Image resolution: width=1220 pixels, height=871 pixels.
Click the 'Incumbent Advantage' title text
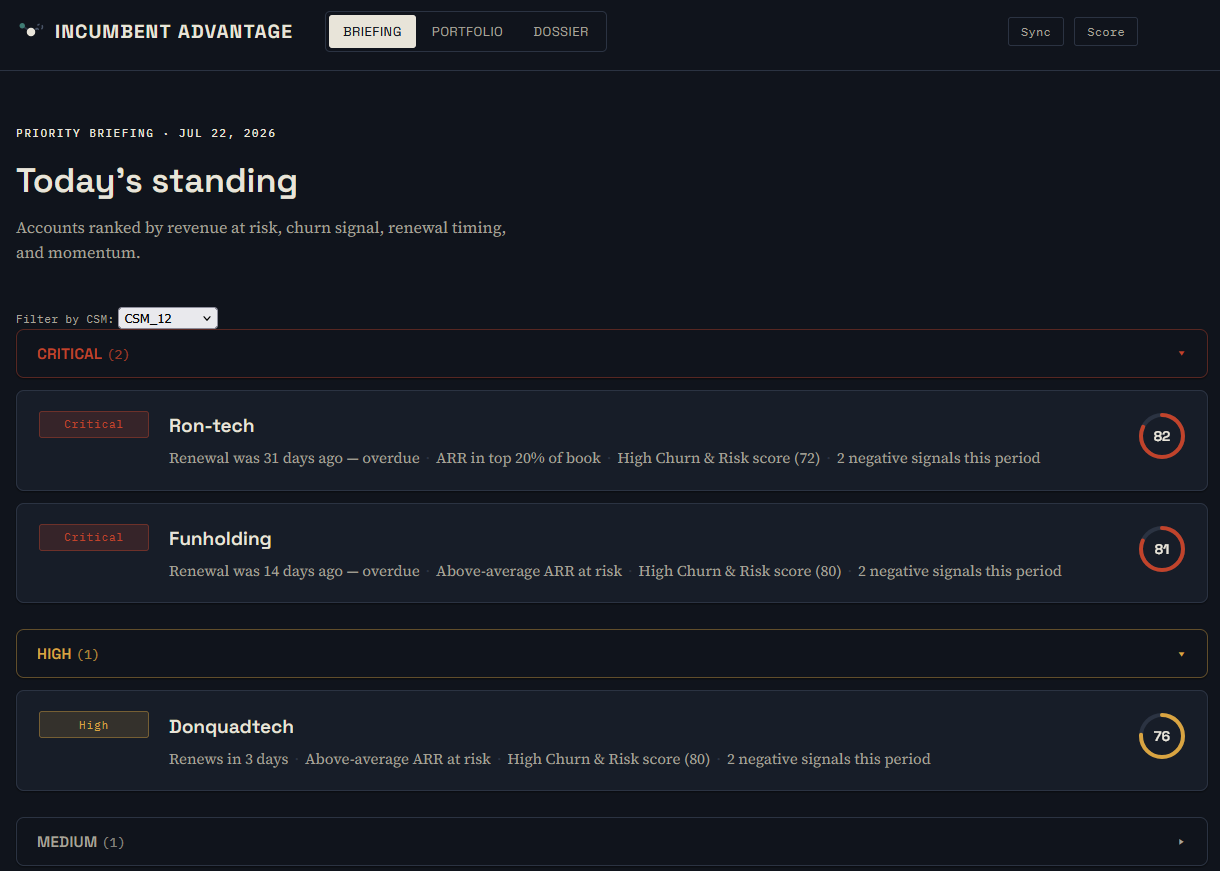click(x=174, y=32)
